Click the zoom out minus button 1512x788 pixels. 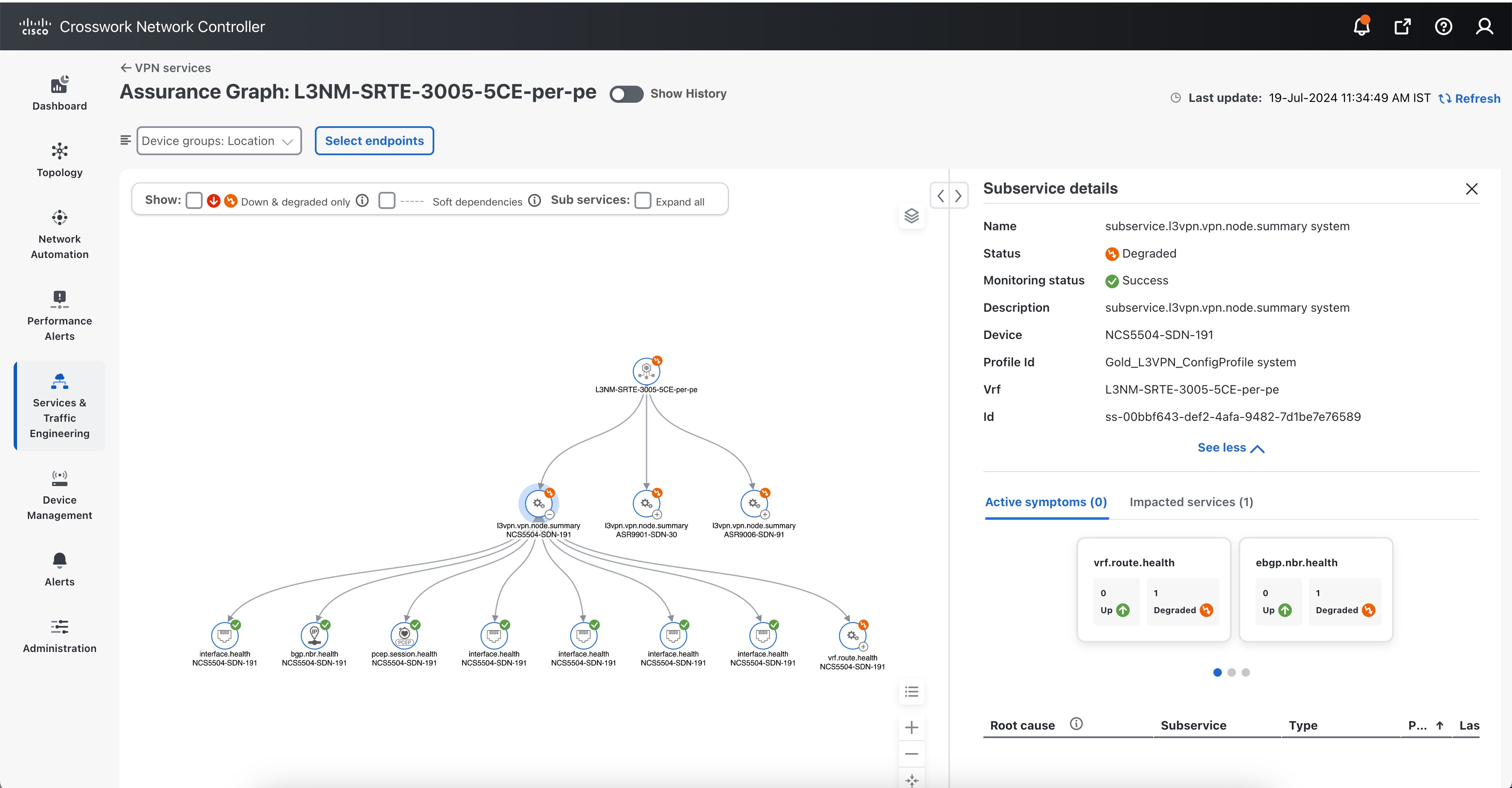(x=912, y=754)
